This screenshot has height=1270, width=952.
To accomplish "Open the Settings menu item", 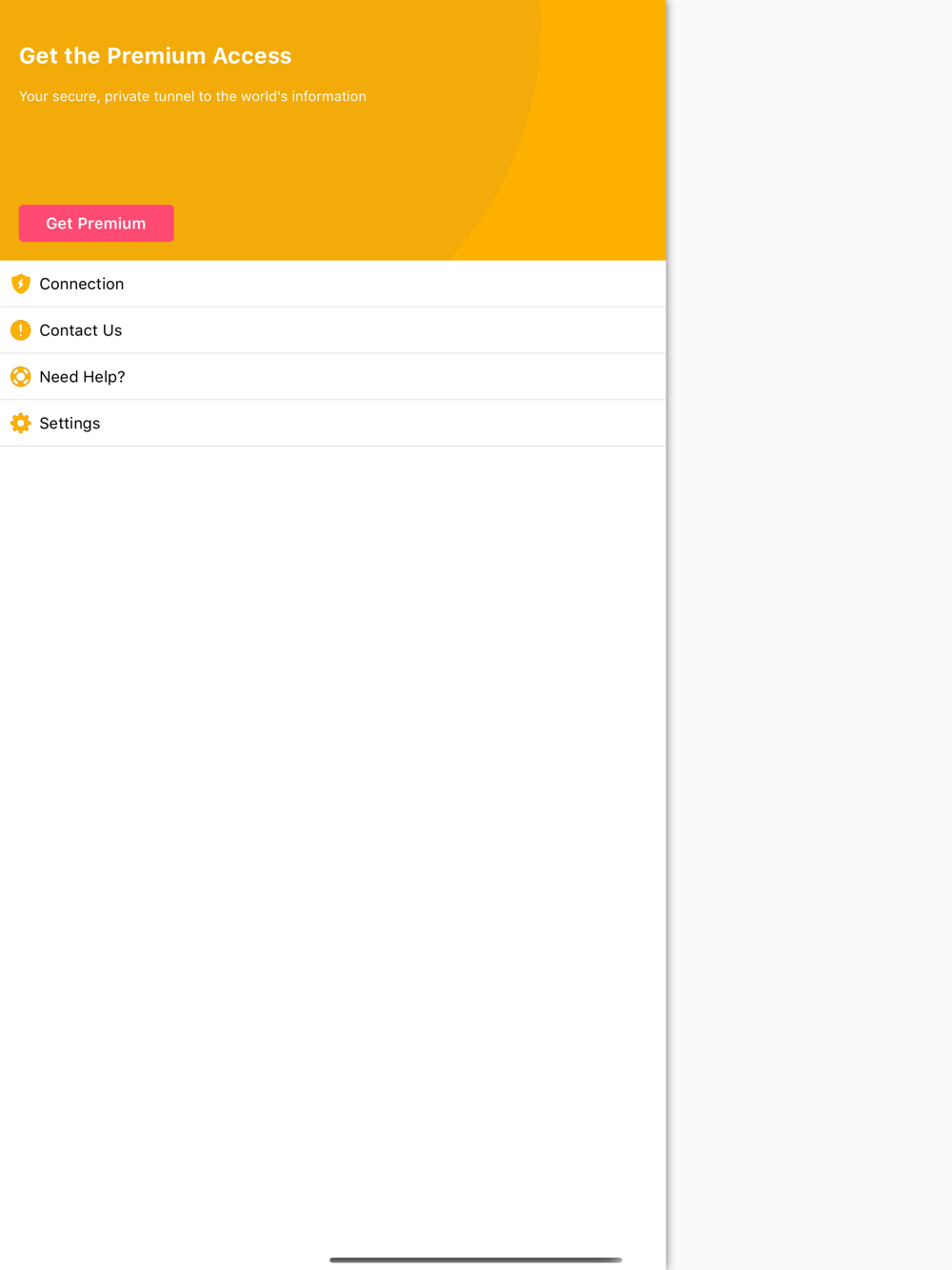I will coord(333,423).
